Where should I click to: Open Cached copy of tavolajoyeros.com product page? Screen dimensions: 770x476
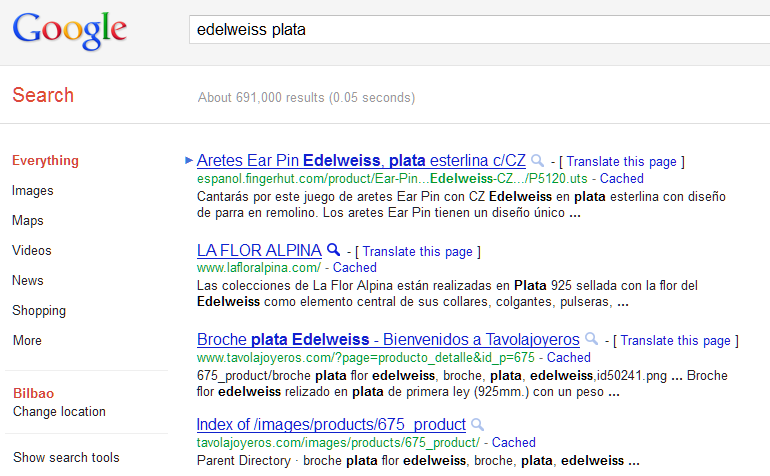click(x=569, y=357)
